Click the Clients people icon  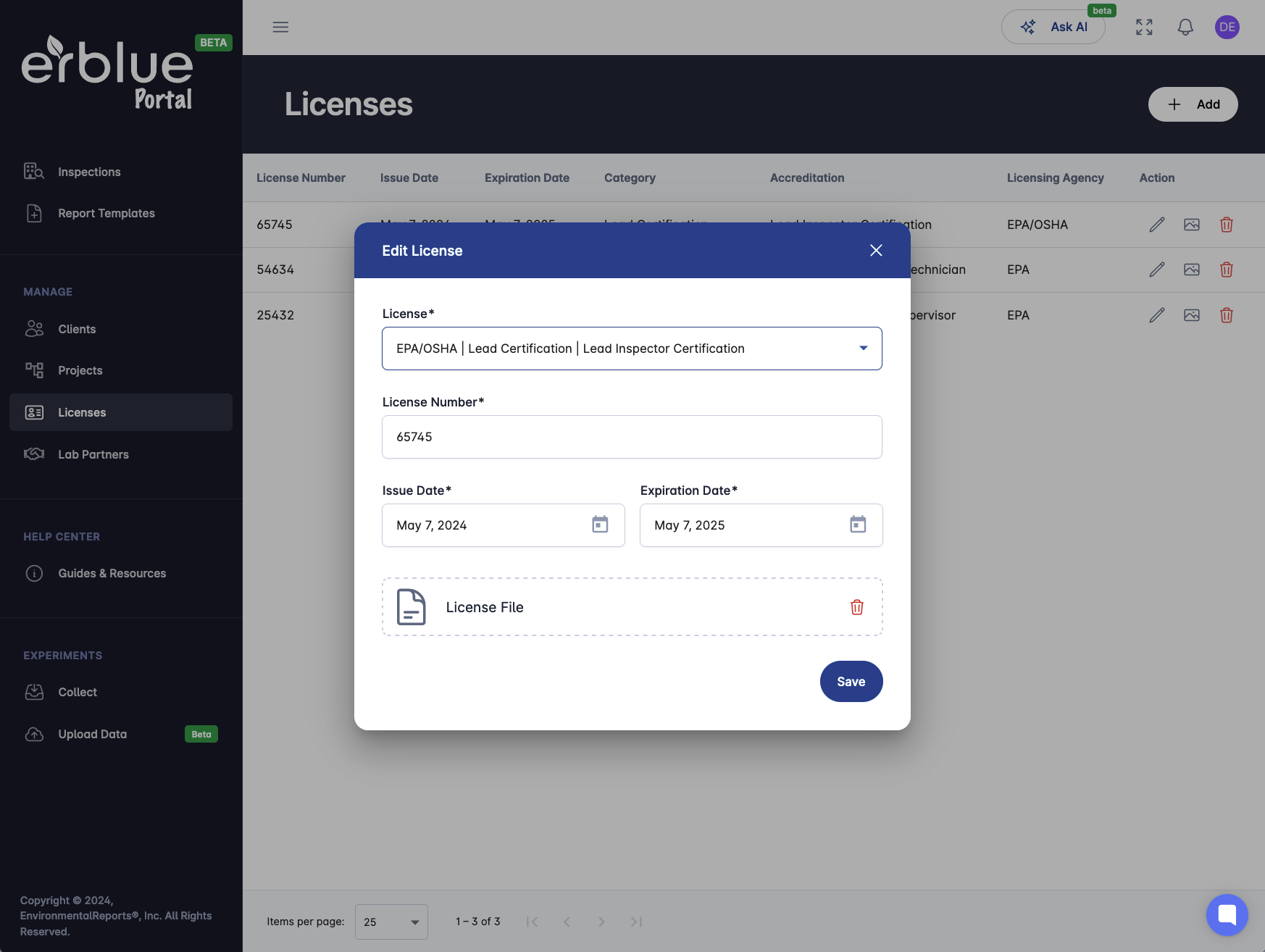pos(34,329)
